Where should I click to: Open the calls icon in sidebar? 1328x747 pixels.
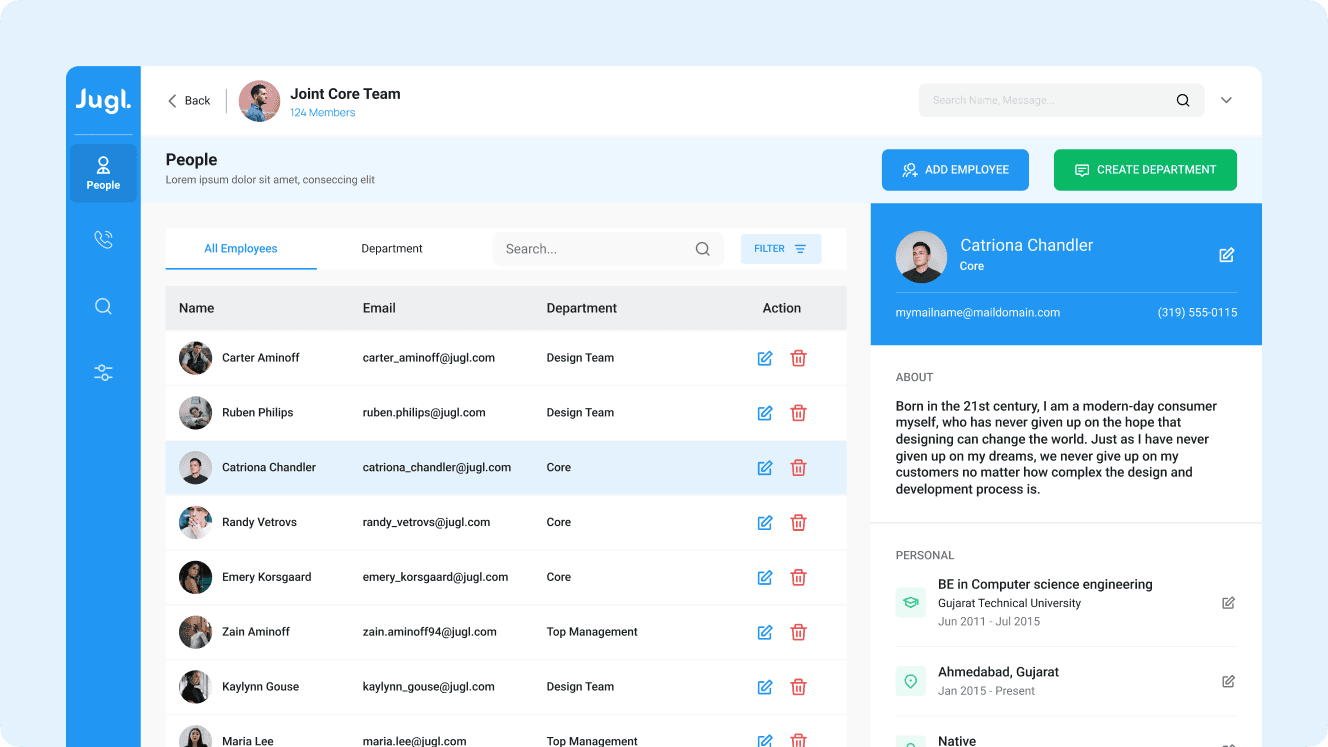[103, 240]
